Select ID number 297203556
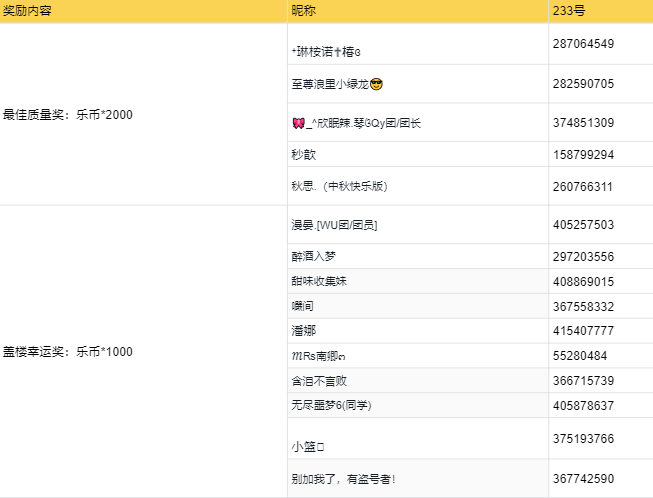 [x=583, y=256]
